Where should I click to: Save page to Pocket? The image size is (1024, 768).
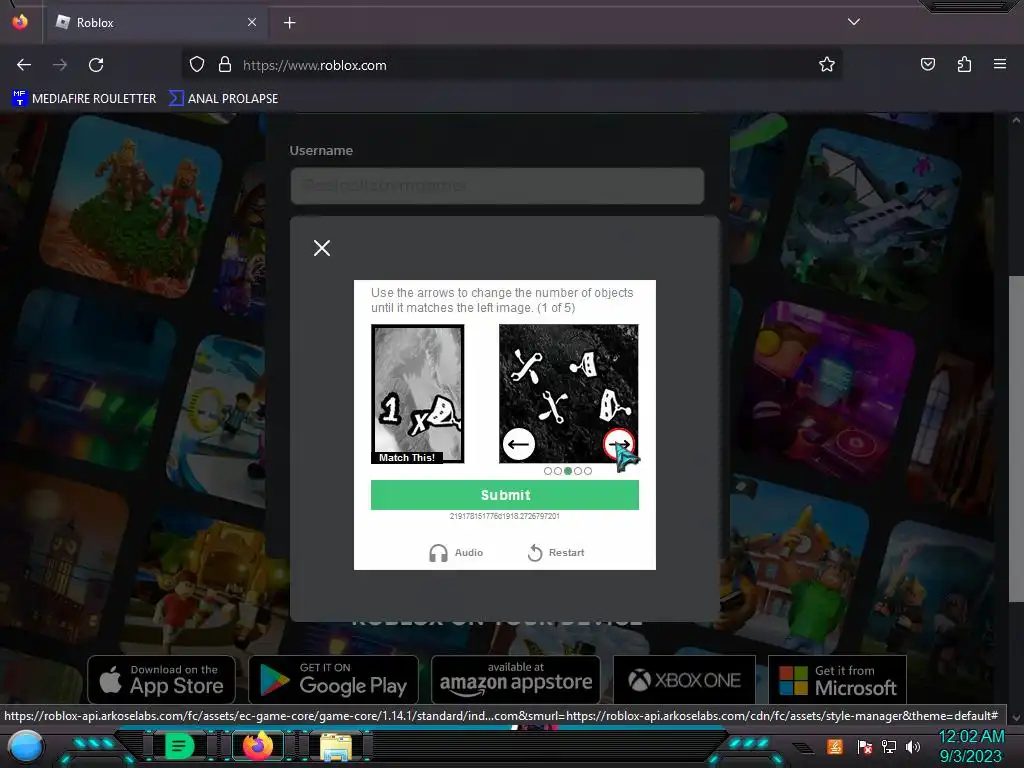tap(927, 64)
